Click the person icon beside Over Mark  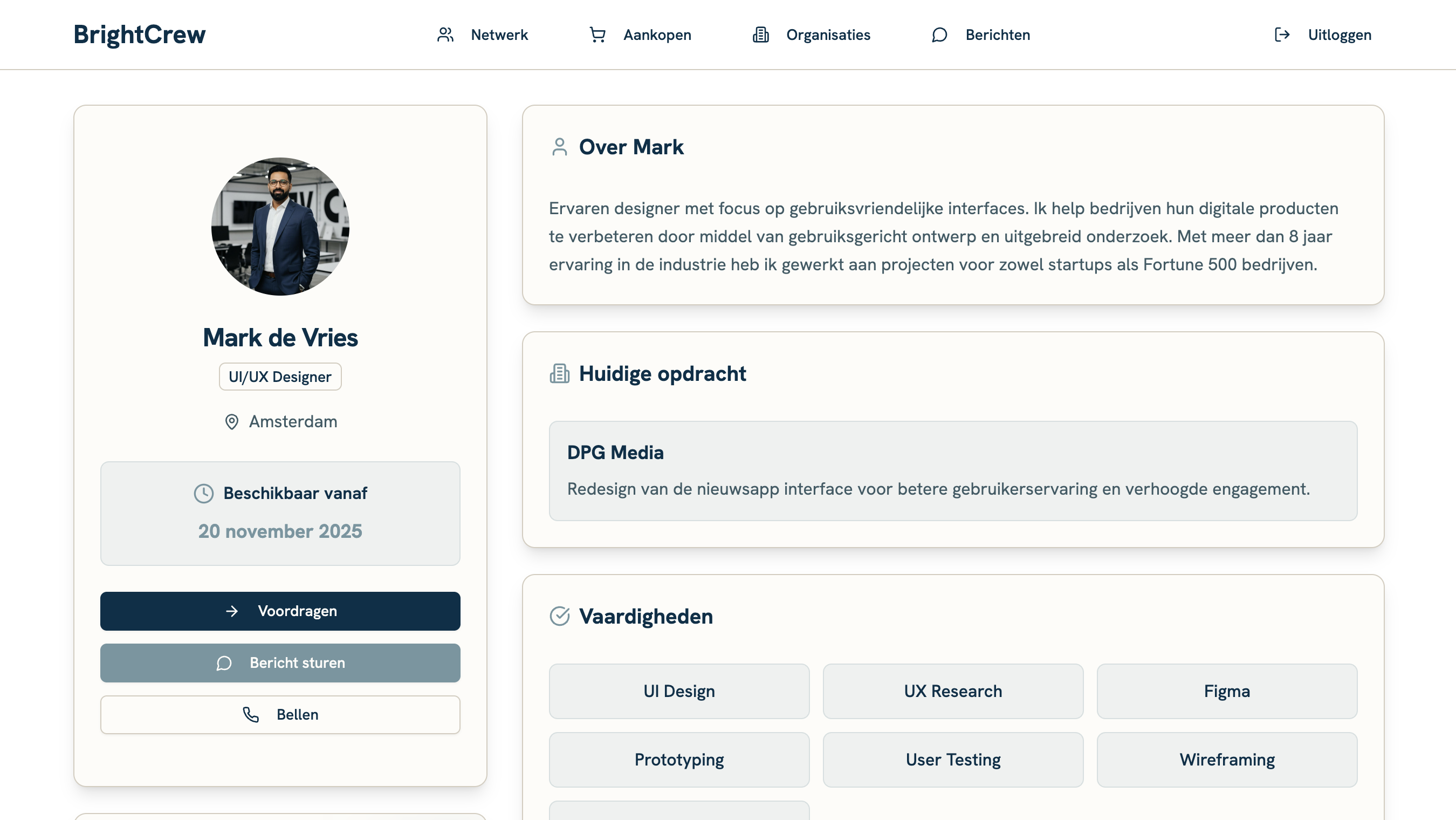tap(560, 147)
